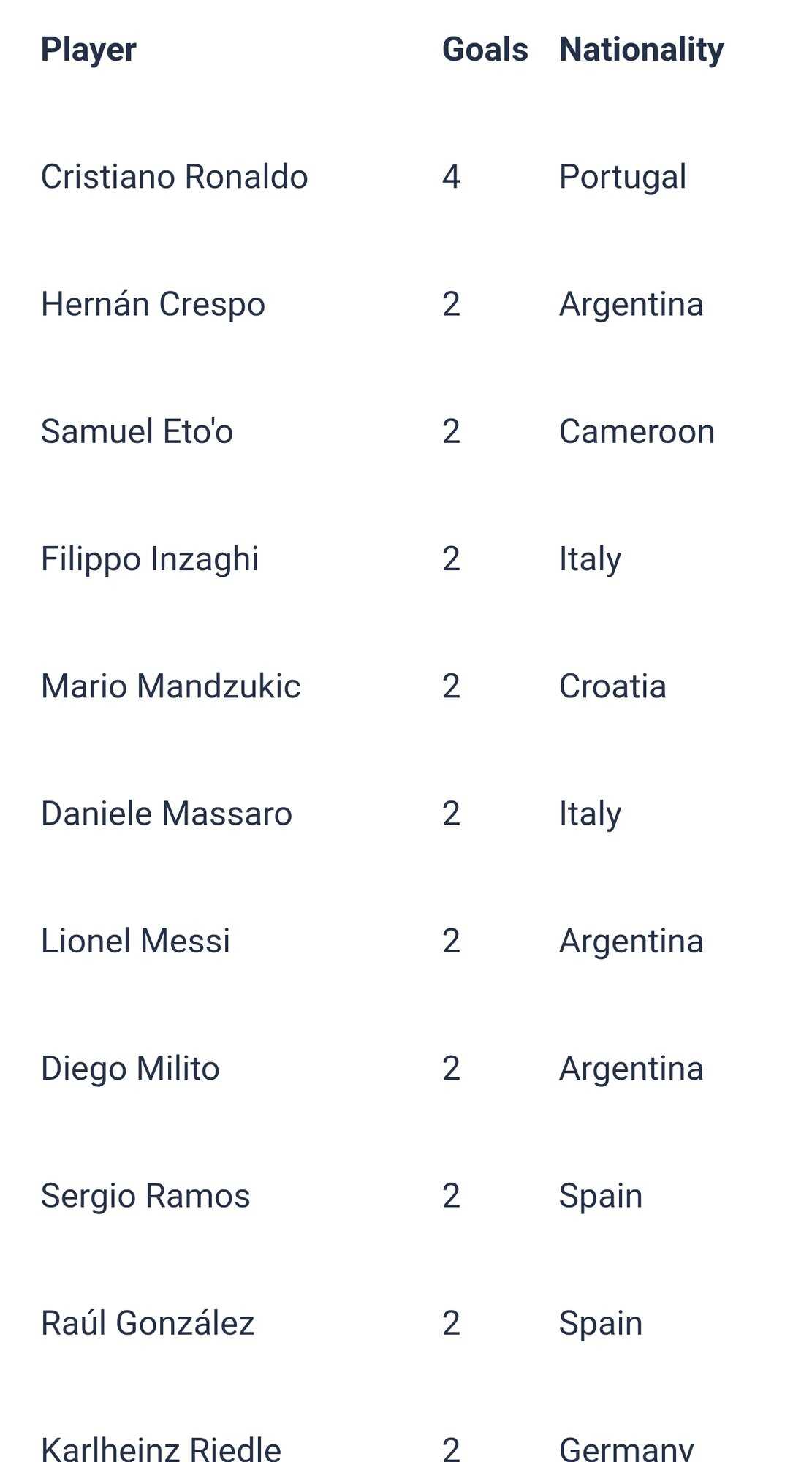Select Diego Milito in the list
812x1462 pixels.
pyautogui.click(x=130, y=1069)
